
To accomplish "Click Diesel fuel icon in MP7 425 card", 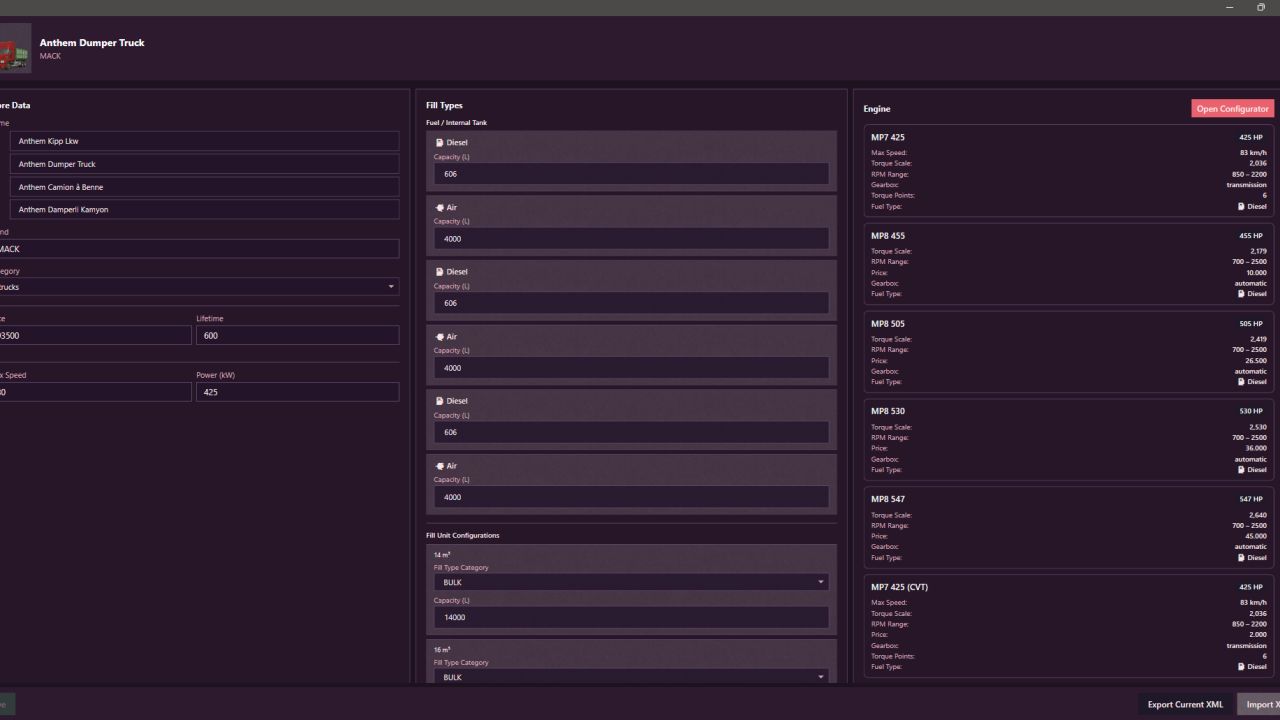I will click(1241, 206).
